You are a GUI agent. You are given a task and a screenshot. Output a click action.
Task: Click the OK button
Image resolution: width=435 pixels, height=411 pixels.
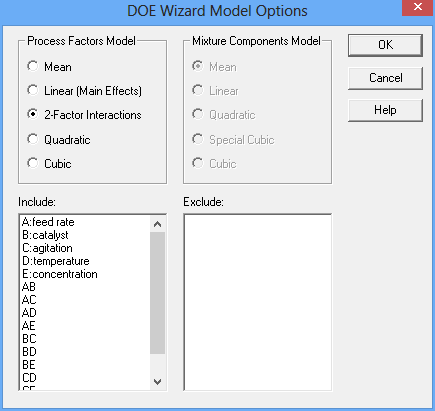(385, 45)
